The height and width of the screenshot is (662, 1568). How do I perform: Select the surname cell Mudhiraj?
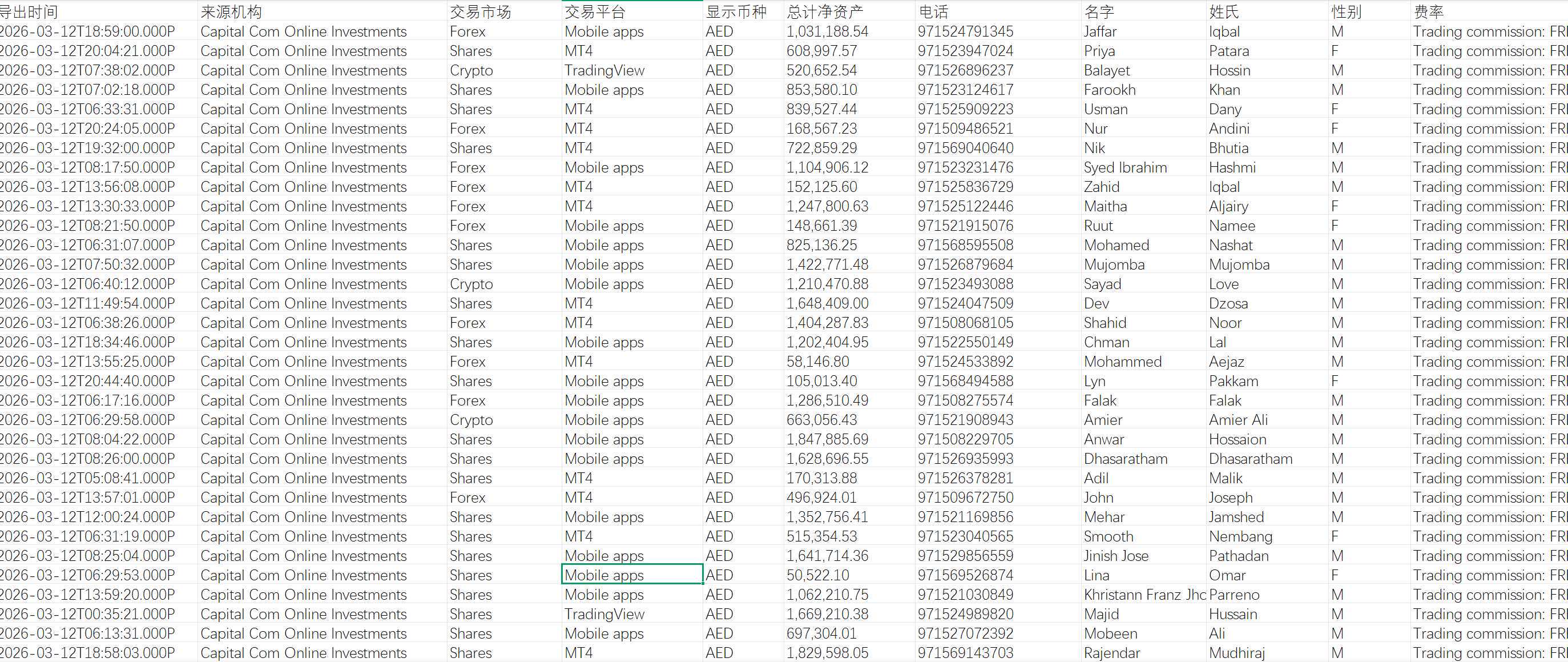click(x=1267, y=653)
